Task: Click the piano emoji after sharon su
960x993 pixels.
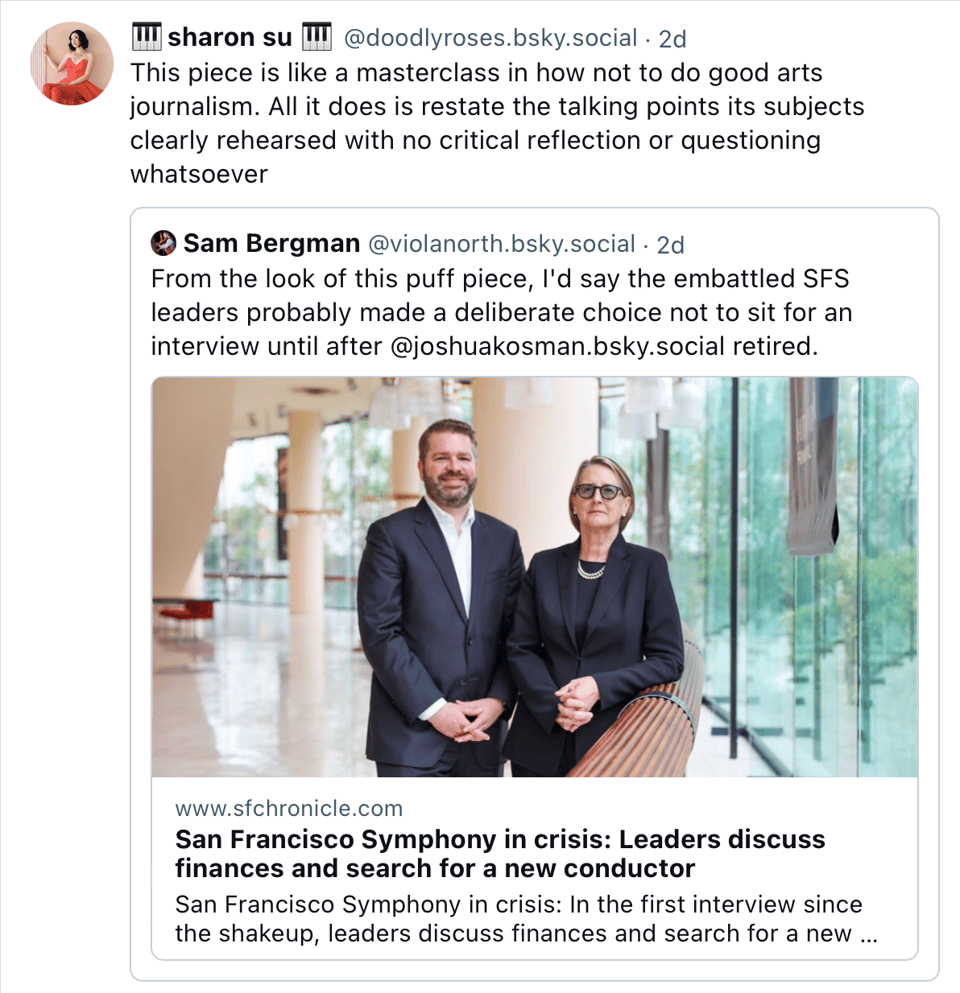Action: [x=317, y=38]
